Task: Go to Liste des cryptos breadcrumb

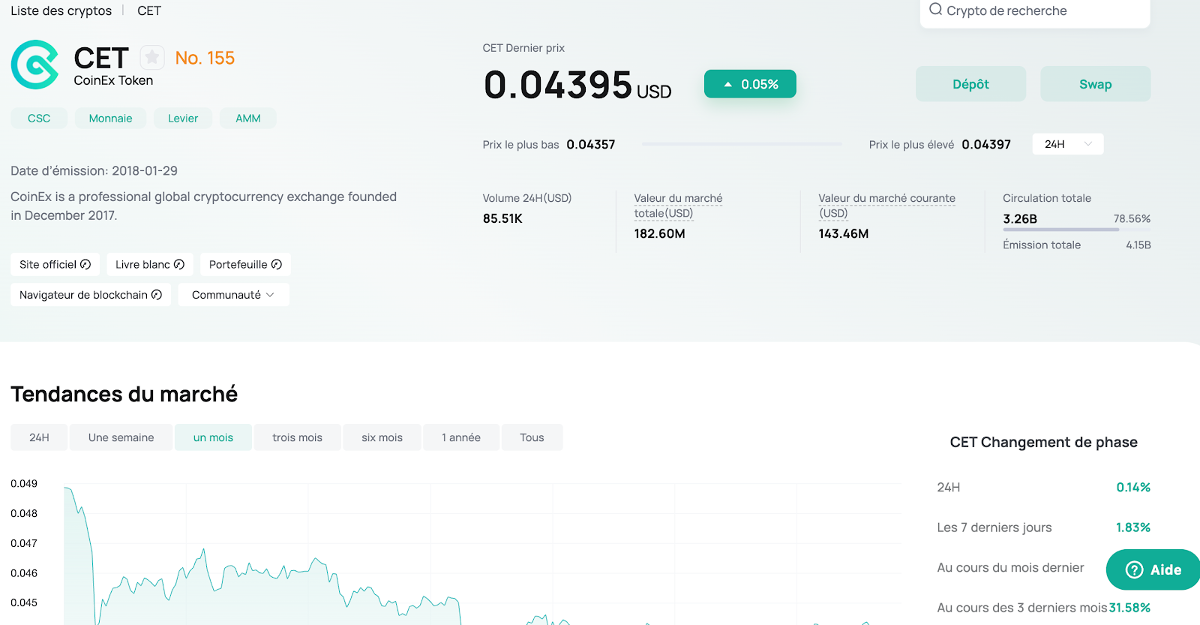Action: [61, 11]
